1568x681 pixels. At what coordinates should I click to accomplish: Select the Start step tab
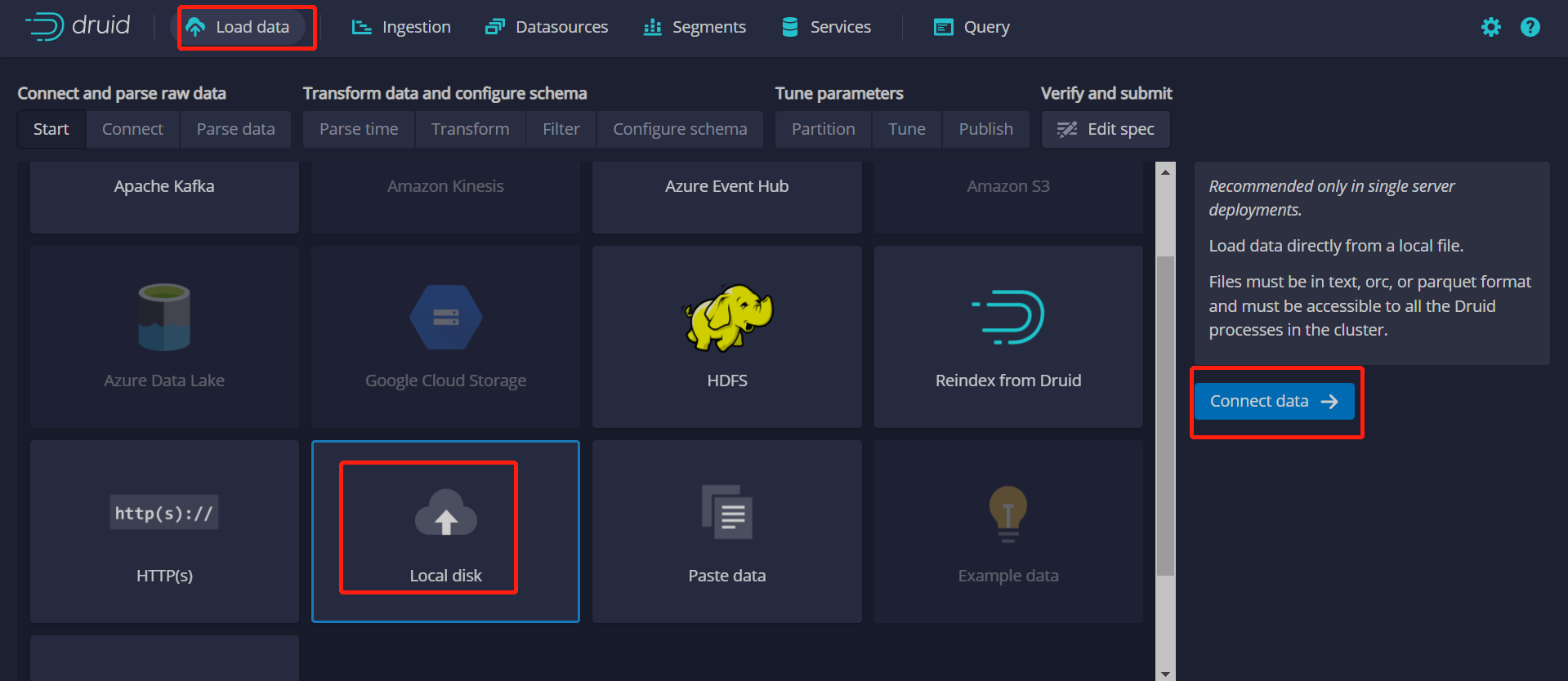coord(51,129)
